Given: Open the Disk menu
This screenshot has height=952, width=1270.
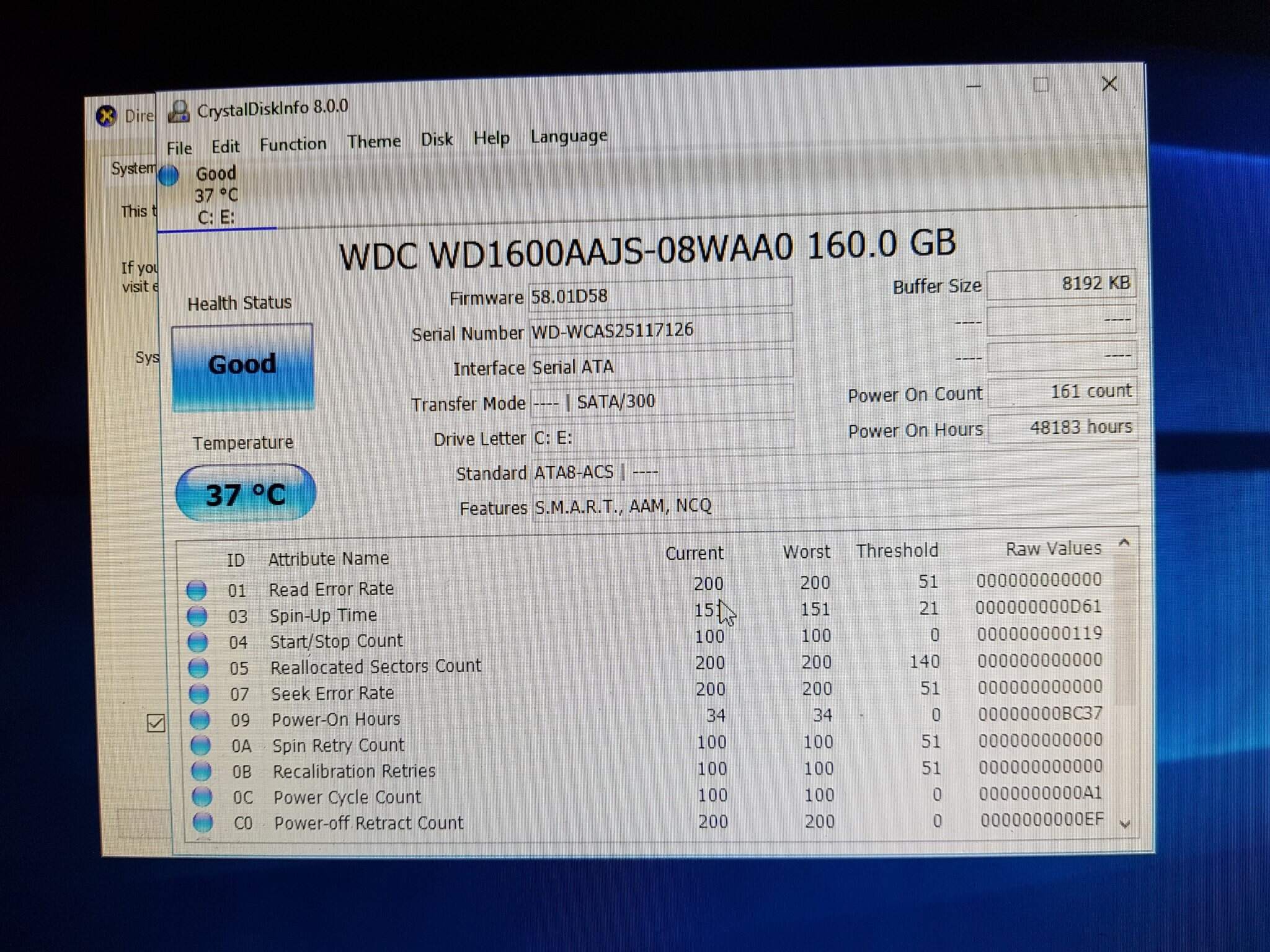Looking at the screenshot, I should pos(437,139).
